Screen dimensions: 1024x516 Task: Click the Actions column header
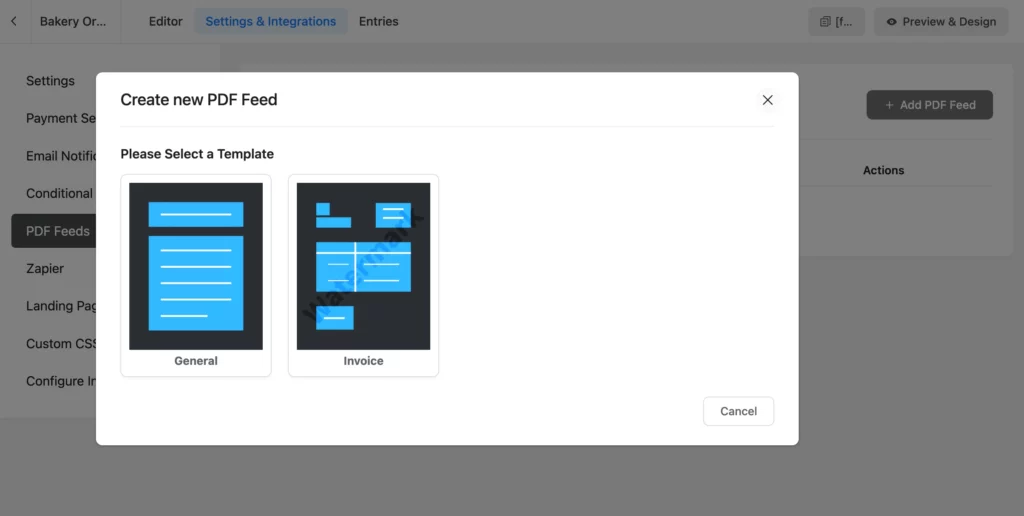coord(883,170)
